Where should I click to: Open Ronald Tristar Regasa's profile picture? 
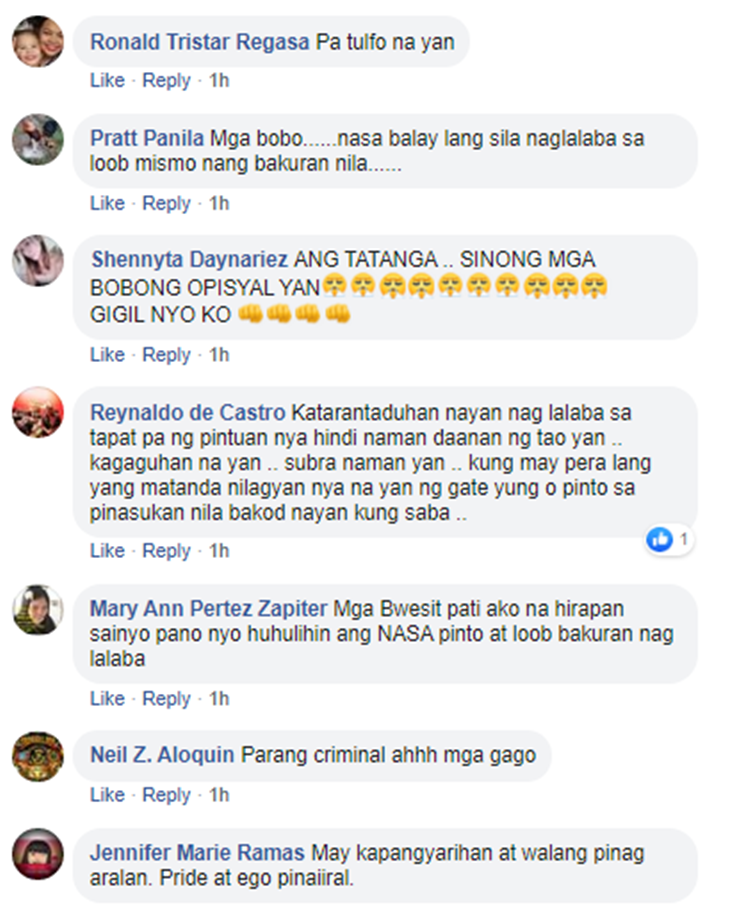pyautogui.click(x=38, y=42)
